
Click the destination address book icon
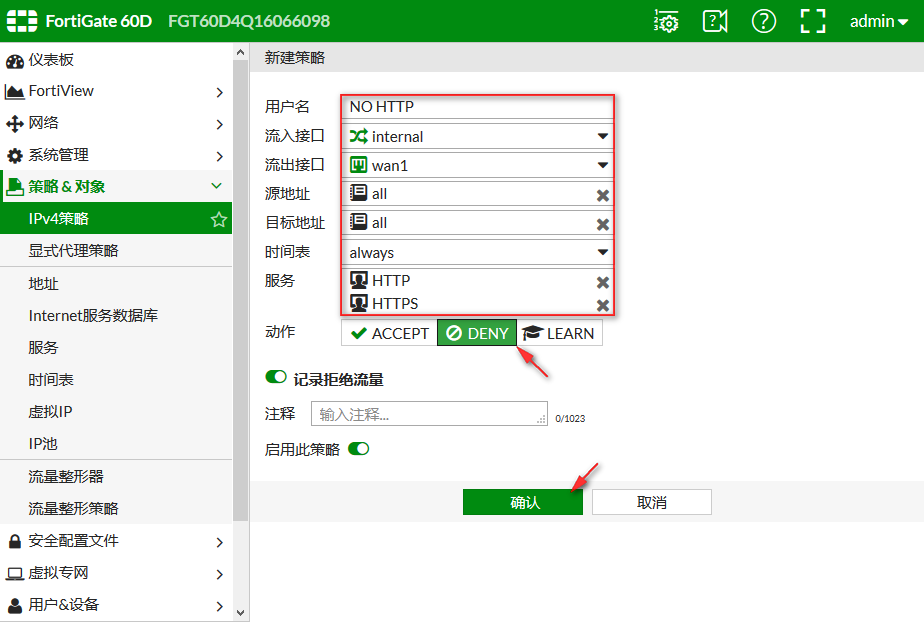[358, 221]
